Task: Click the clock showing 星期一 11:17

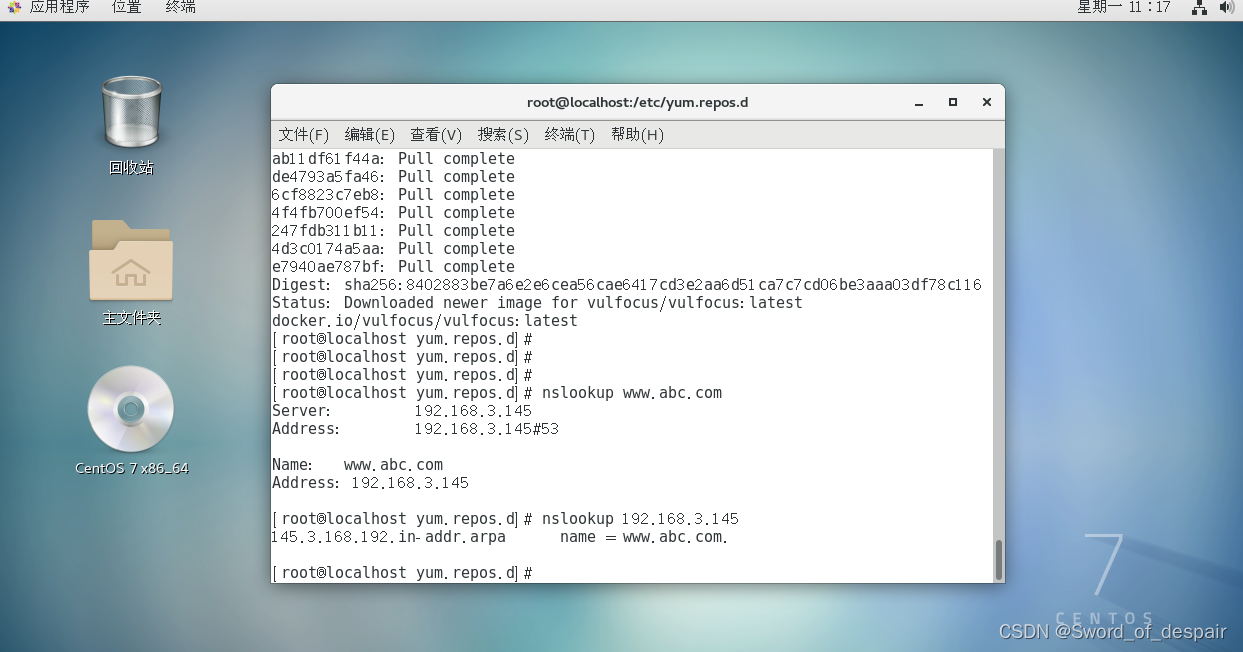Action: click(x=1123, y=8)
